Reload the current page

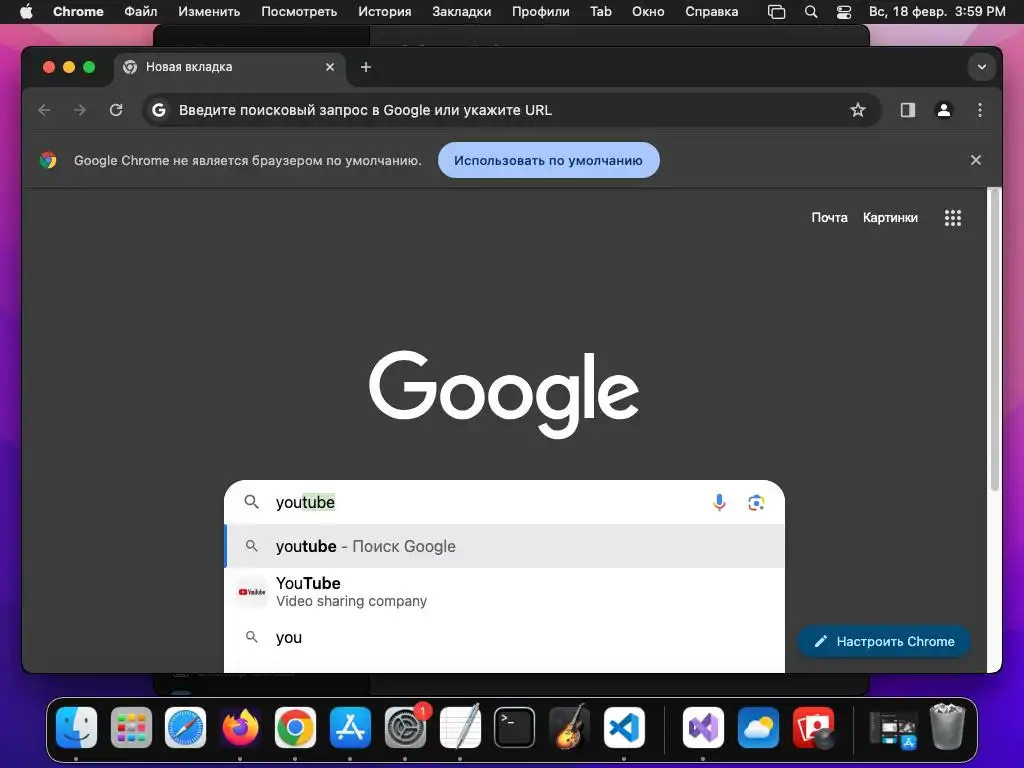[116, 110]
